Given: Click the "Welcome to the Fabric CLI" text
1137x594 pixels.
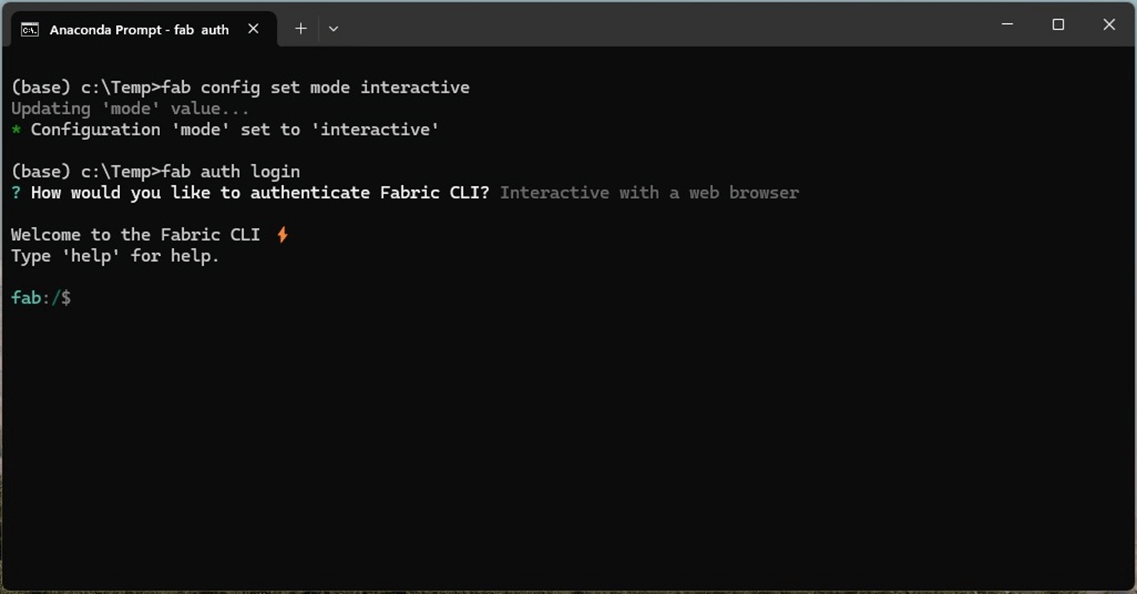Looking at the screenshot, I should pyautogui.click(x=135, y=234).
